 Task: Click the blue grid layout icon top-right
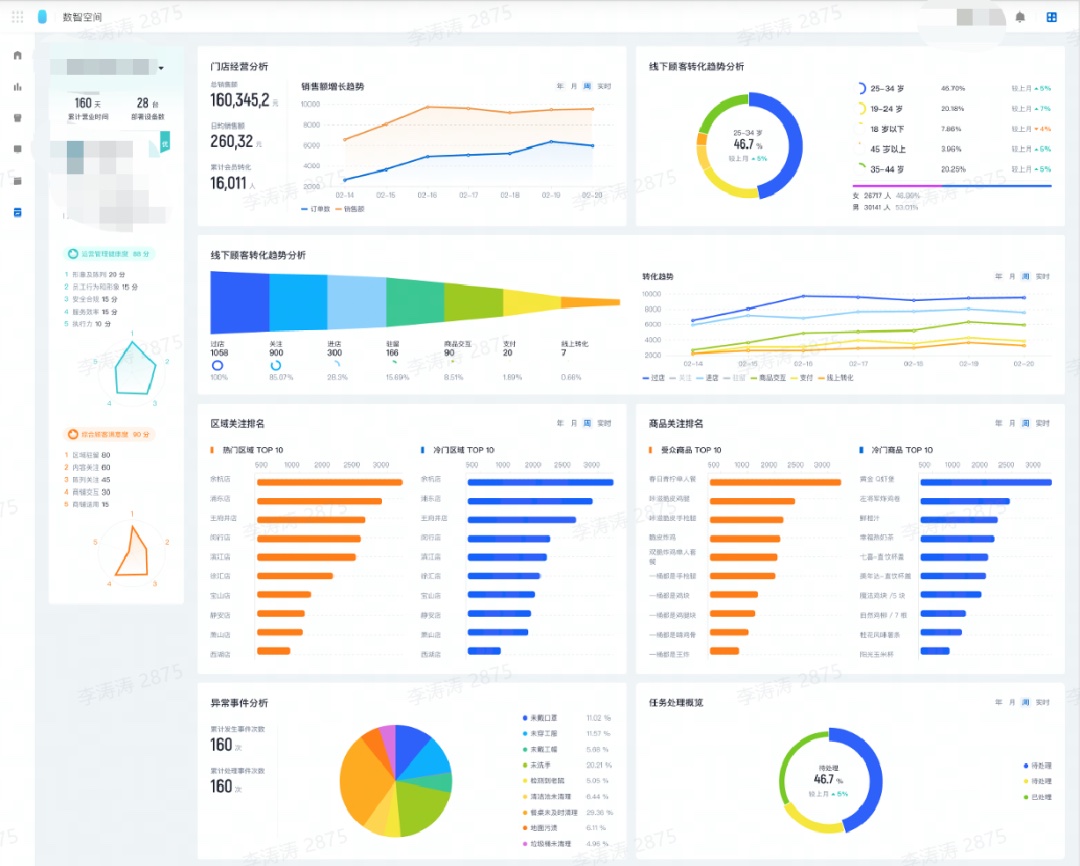[x=1051, y=17]
